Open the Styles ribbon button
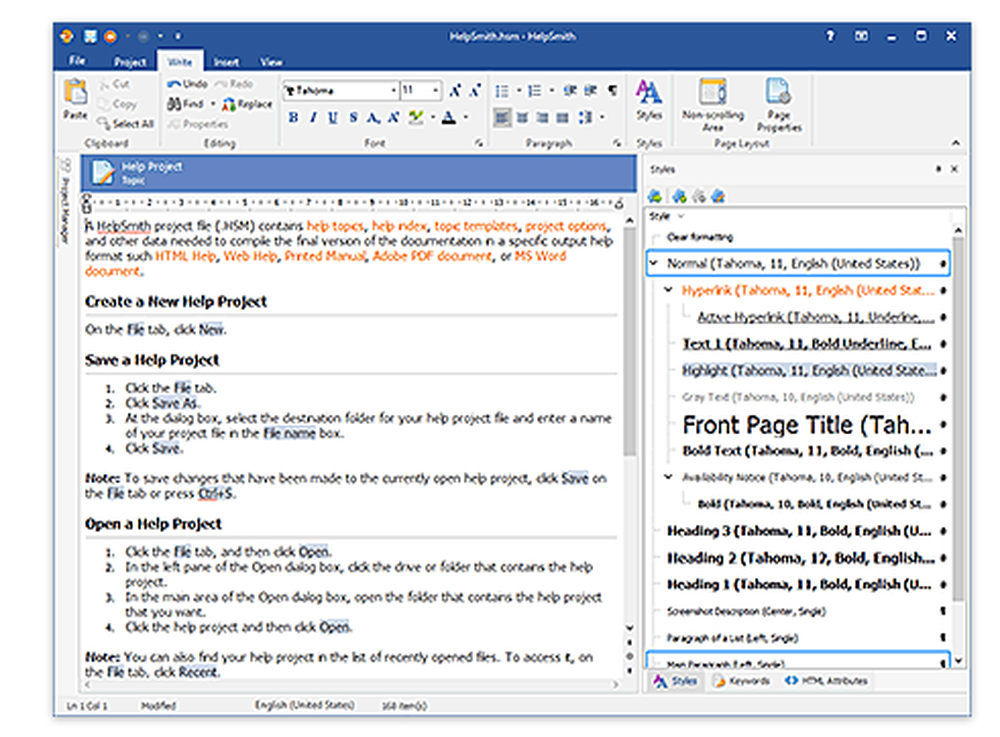The image size is (1000, 737). [649, 100]
